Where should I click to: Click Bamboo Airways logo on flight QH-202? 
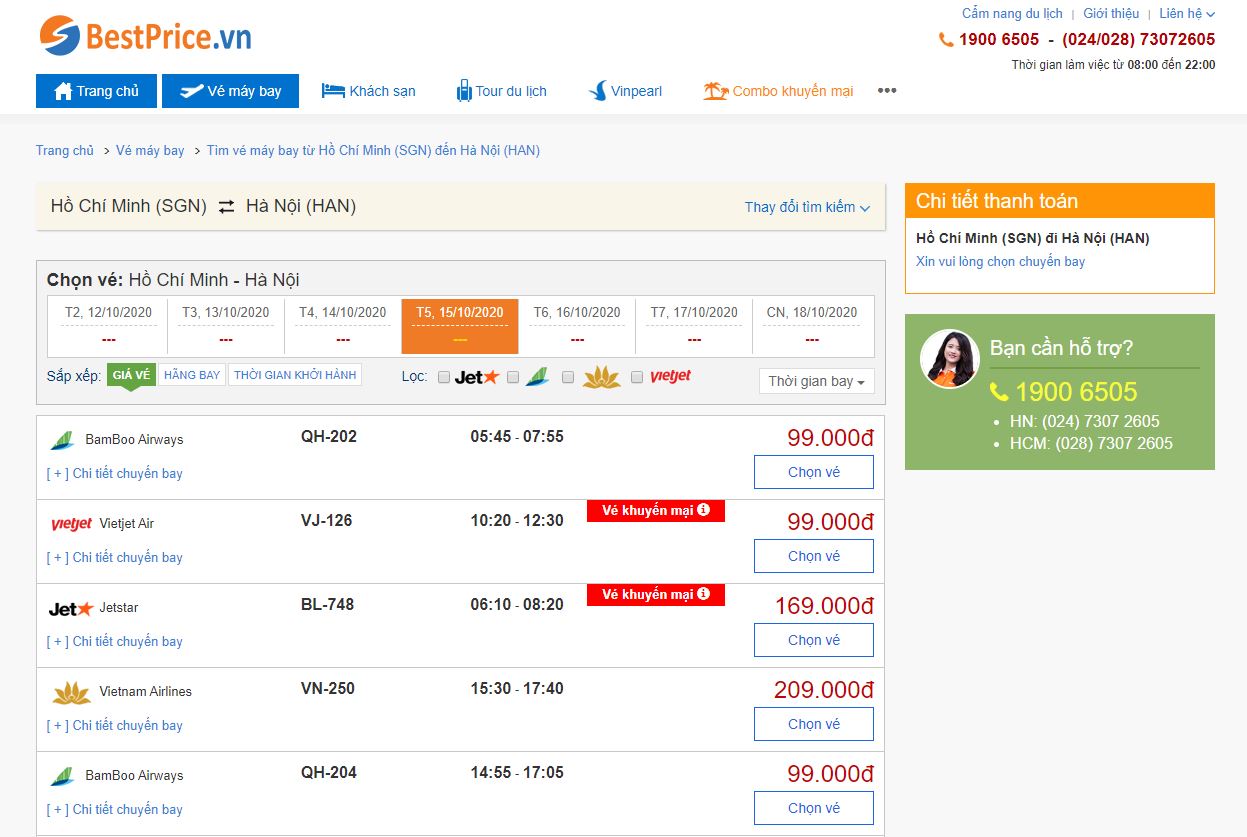[x=63, y=440]
